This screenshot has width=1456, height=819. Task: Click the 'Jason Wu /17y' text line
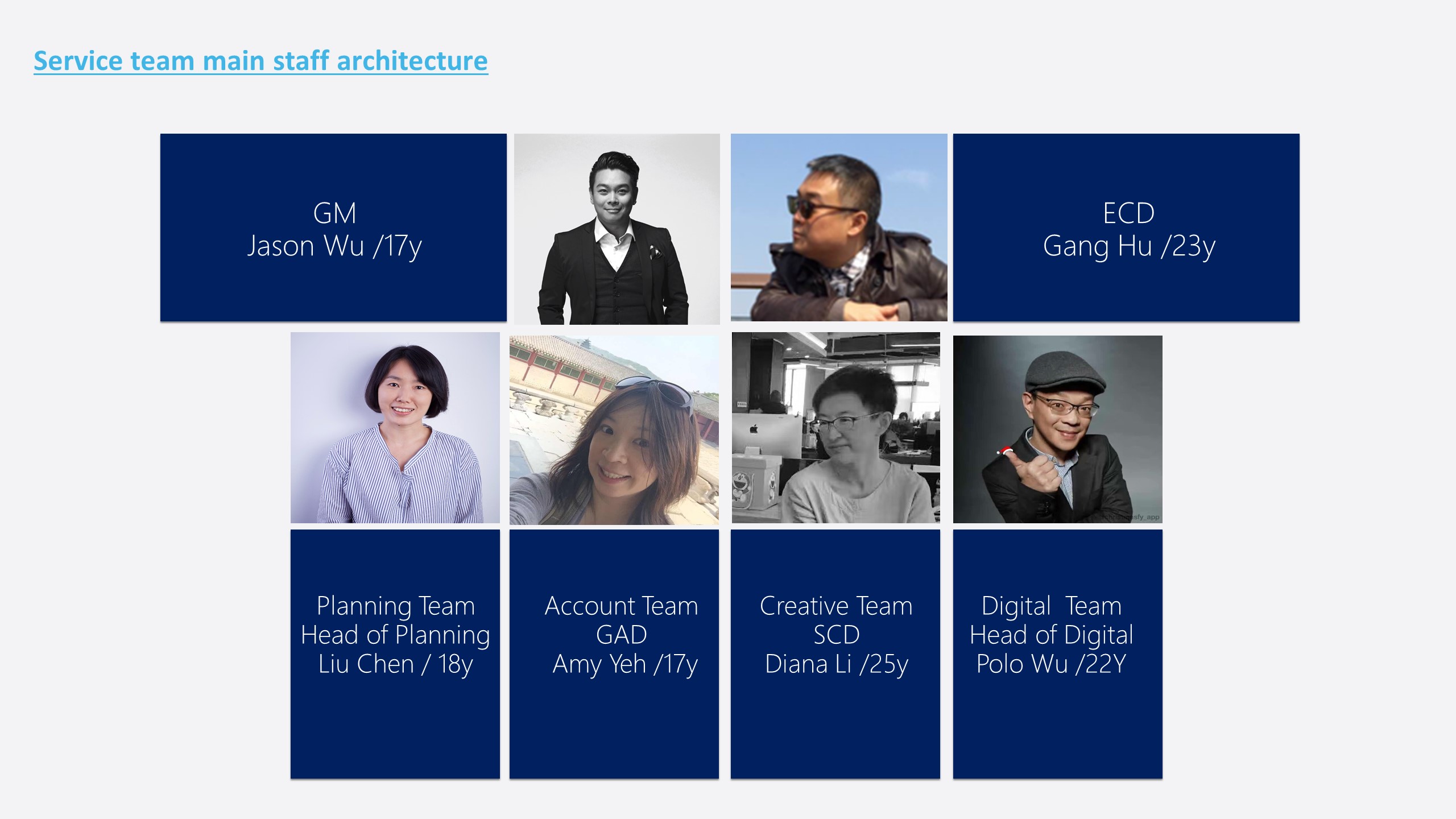coord(334,246)
